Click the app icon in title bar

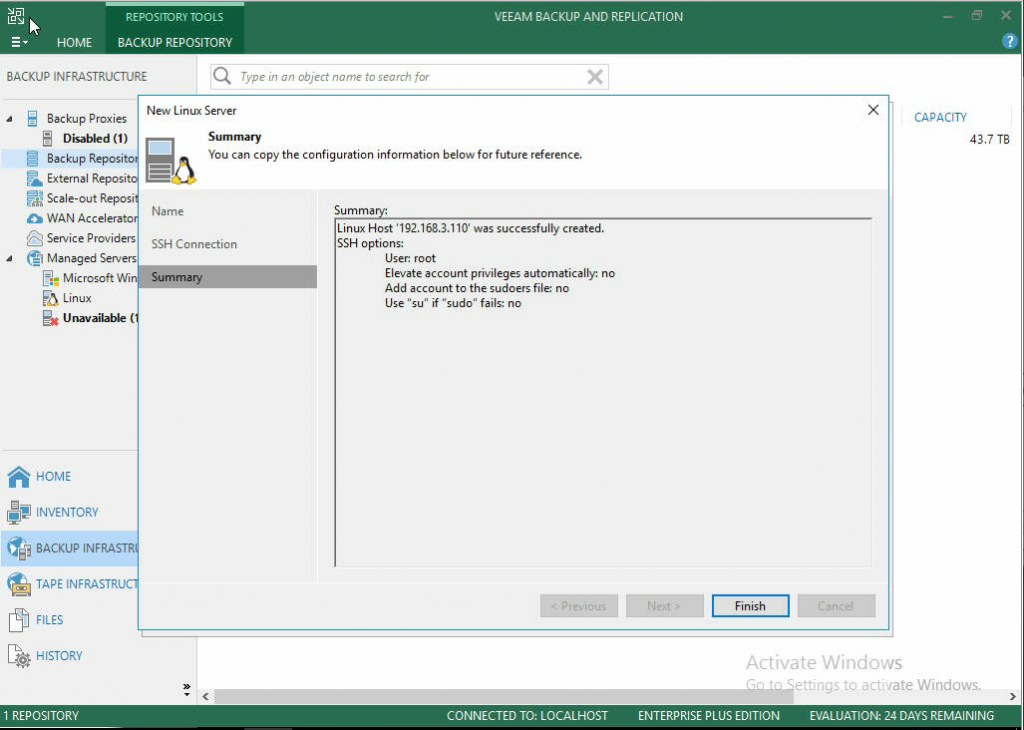pyautogui.click(x=16, y=16)
